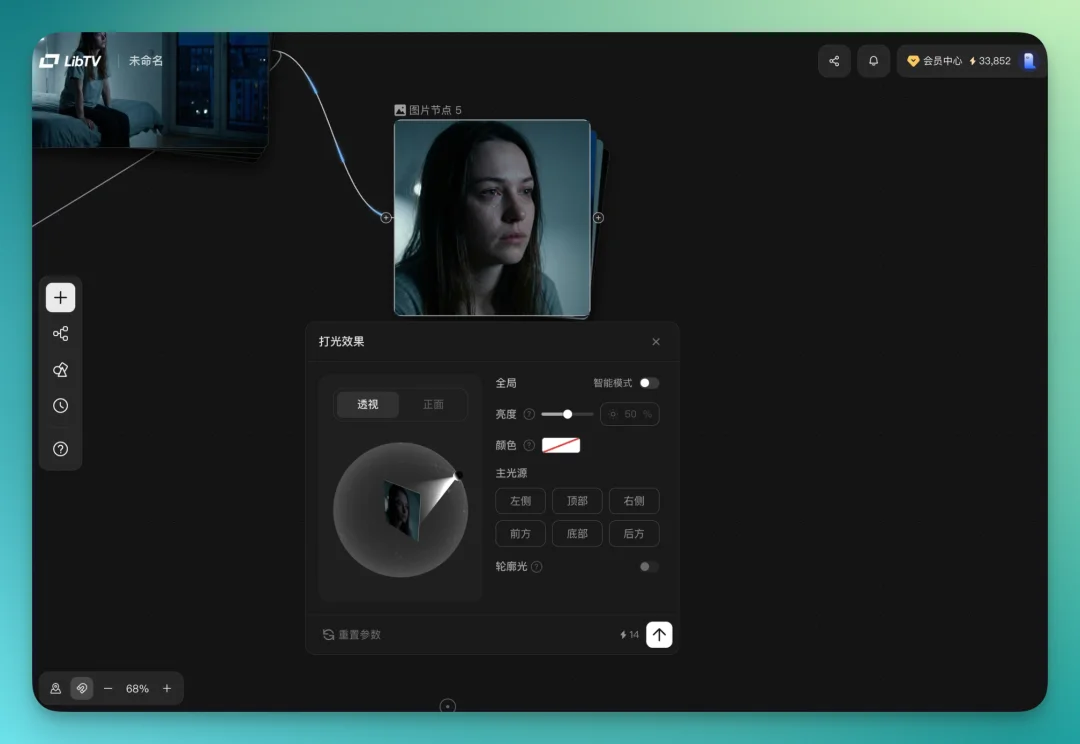Click the locate-user icon near zoom controls
This screenshot has height=744, width=1080.
(x=56, y=688)
